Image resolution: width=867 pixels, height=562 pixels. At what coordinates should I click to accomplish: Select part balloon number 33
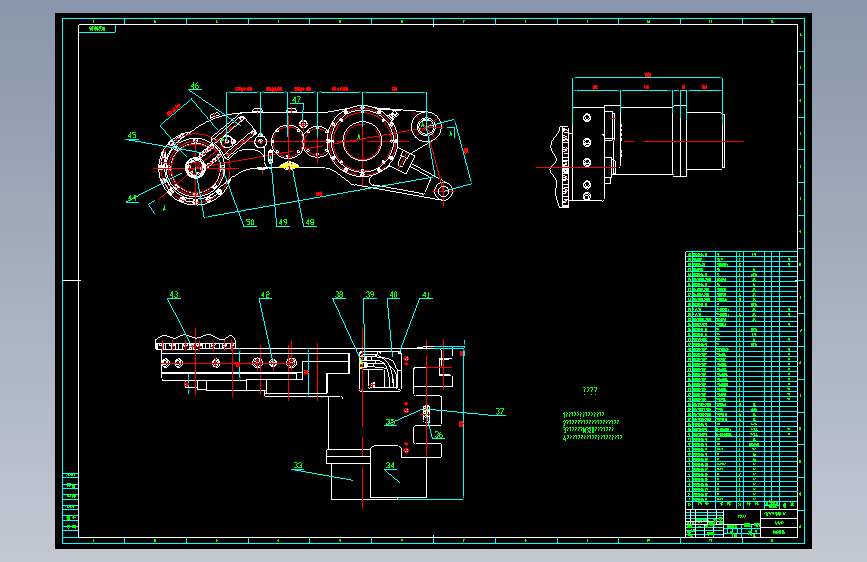[298, 465]
